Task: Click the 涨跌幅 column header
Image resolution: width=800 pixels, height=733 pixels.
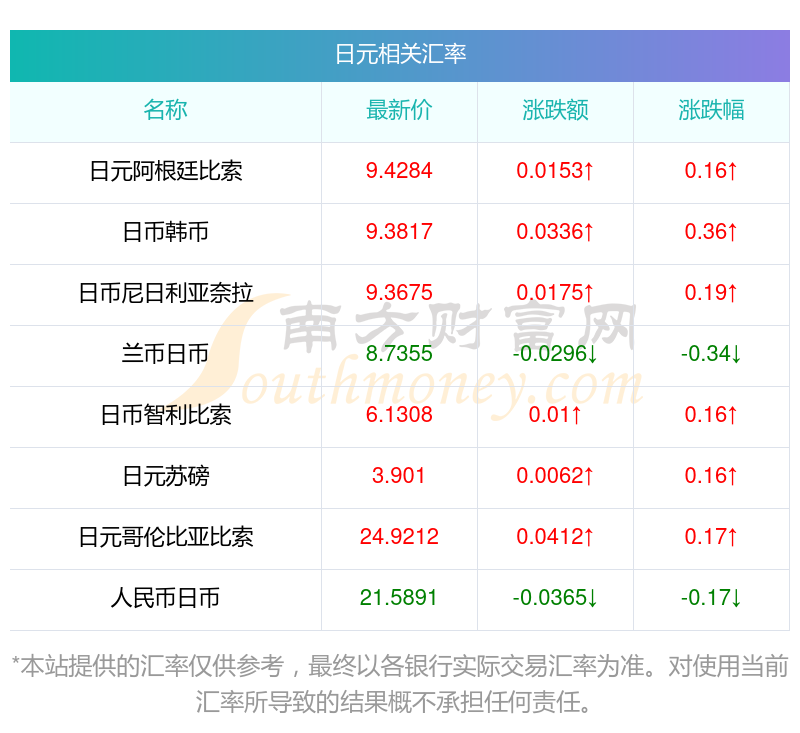Action: pyautogui.click(x=711, y=110)
